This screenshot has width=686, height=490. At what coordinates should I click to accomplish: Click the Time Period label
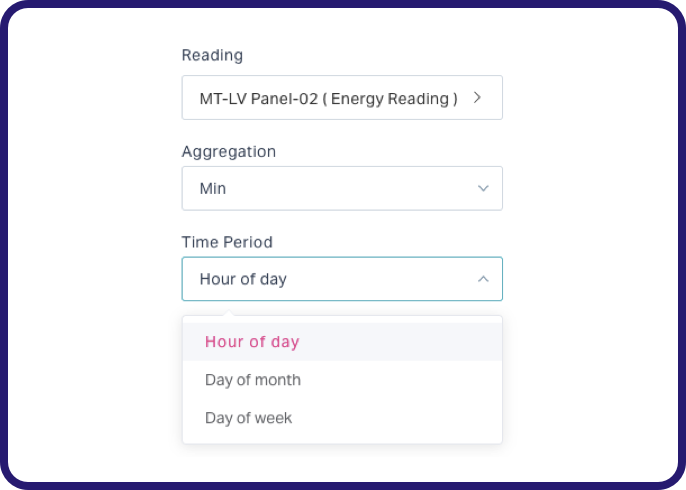[x=227, y=242]
